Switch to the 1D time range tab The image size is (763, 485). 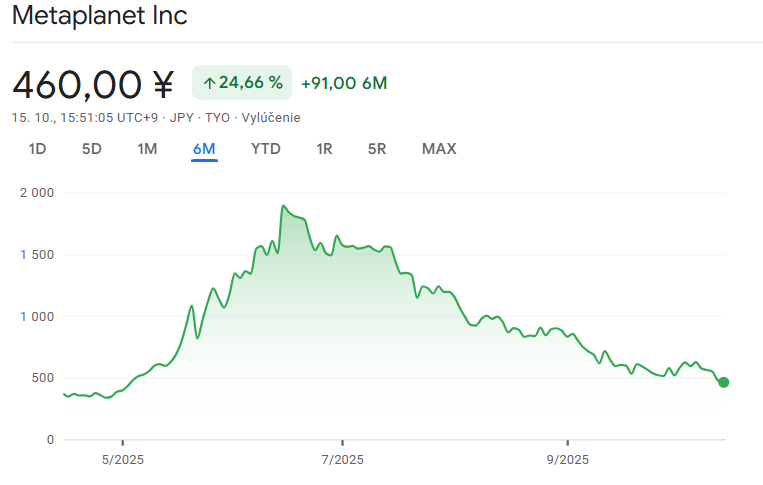pyautogui.click(x=37, y=149)
